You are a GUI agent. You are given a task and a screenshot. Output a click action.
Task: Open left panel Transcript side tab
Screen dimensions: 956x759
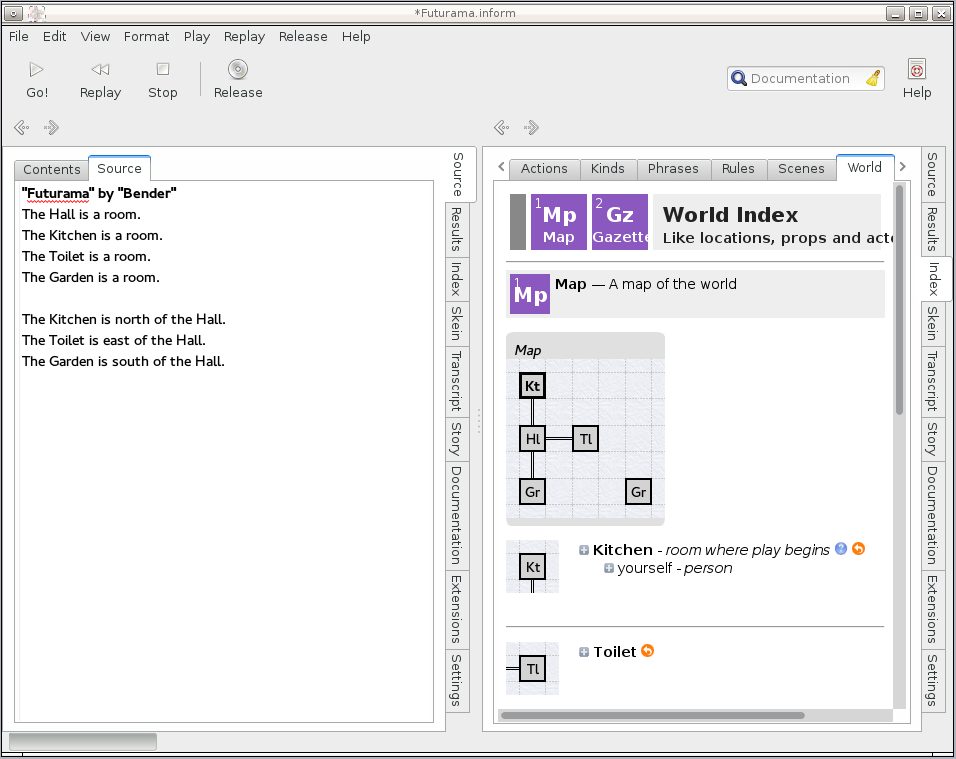point(456,380)
